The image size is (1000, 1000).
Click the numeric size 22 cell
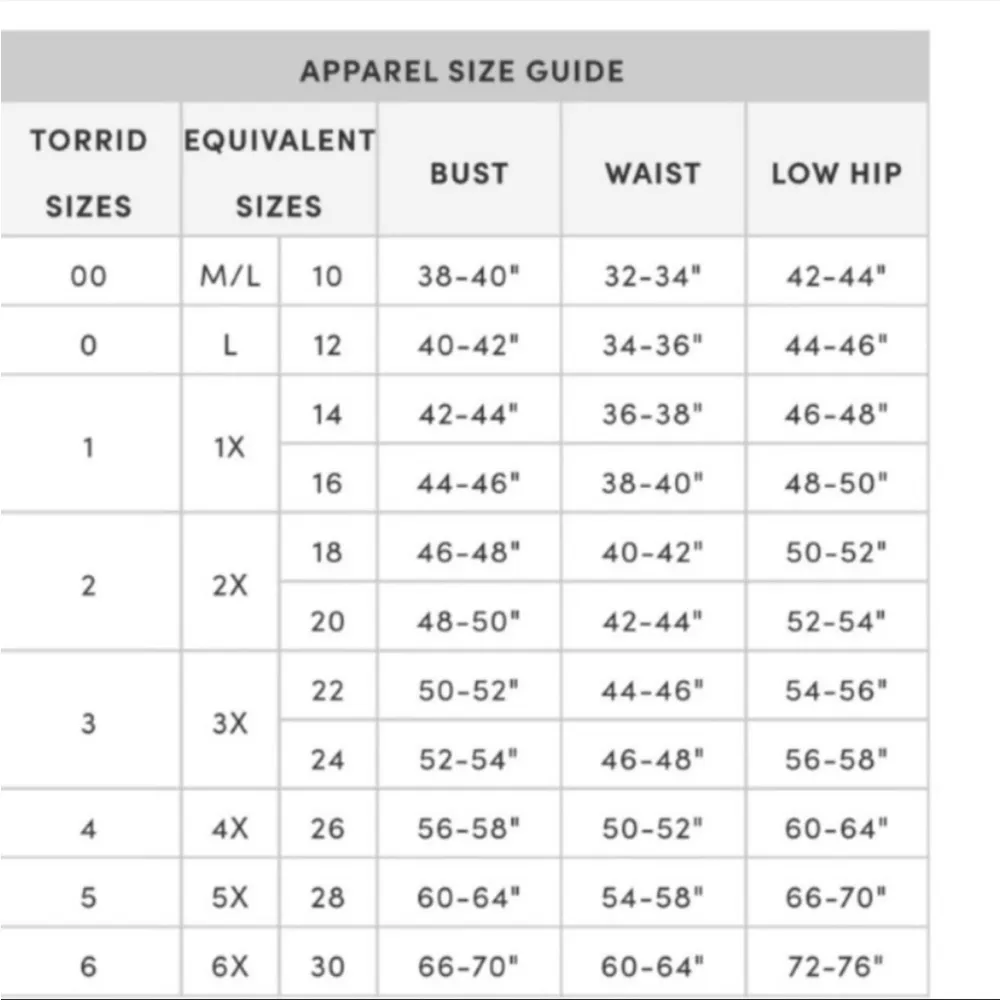pyautogui.click(x=327, y=690)
